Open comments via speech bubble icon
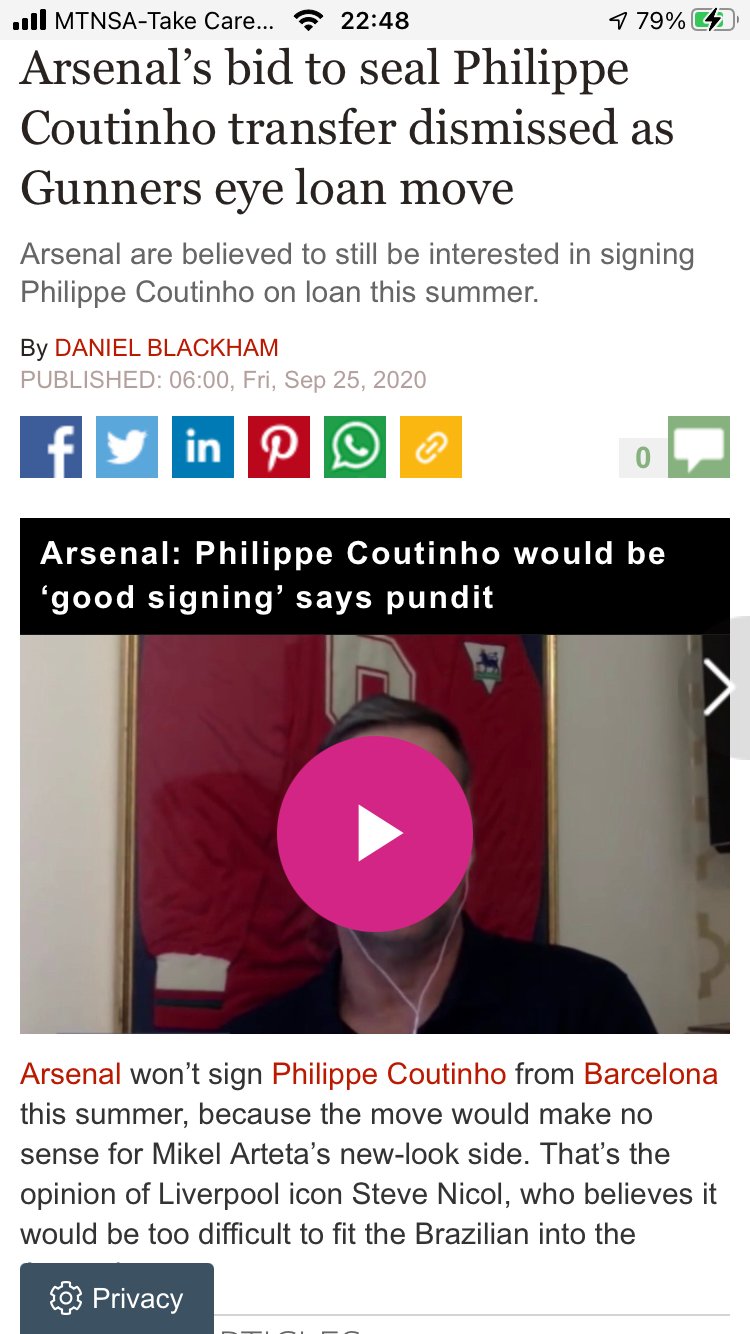750x1334 pixels. pos(699,447)
